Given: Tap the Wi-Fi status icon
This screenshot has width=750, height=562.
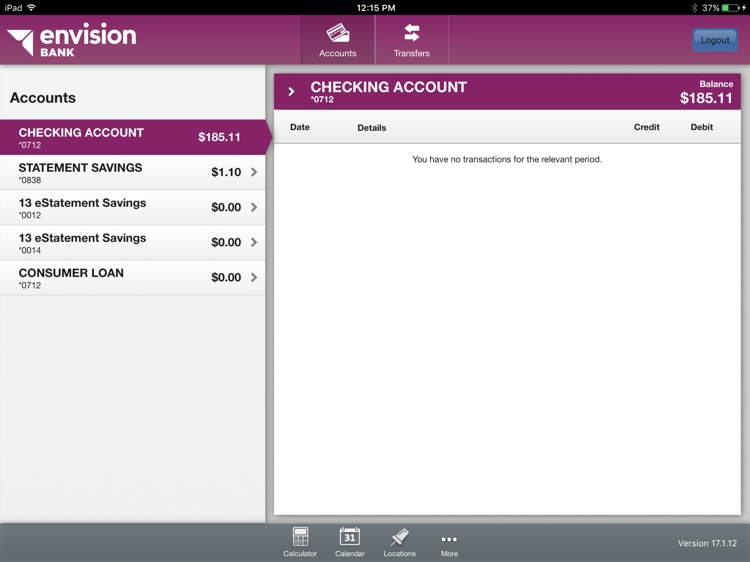Looking at the screenshot, I should tap(32, 8).
